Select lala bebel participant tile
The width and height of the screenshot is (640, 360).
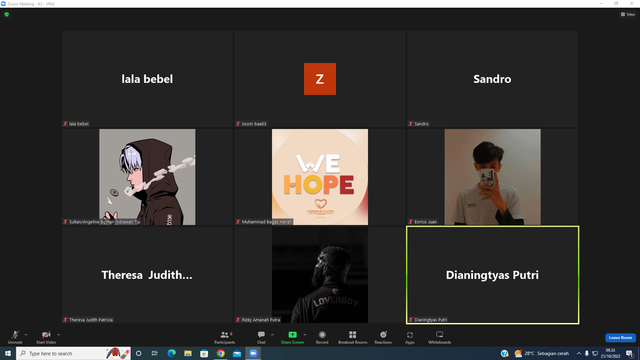147,79
